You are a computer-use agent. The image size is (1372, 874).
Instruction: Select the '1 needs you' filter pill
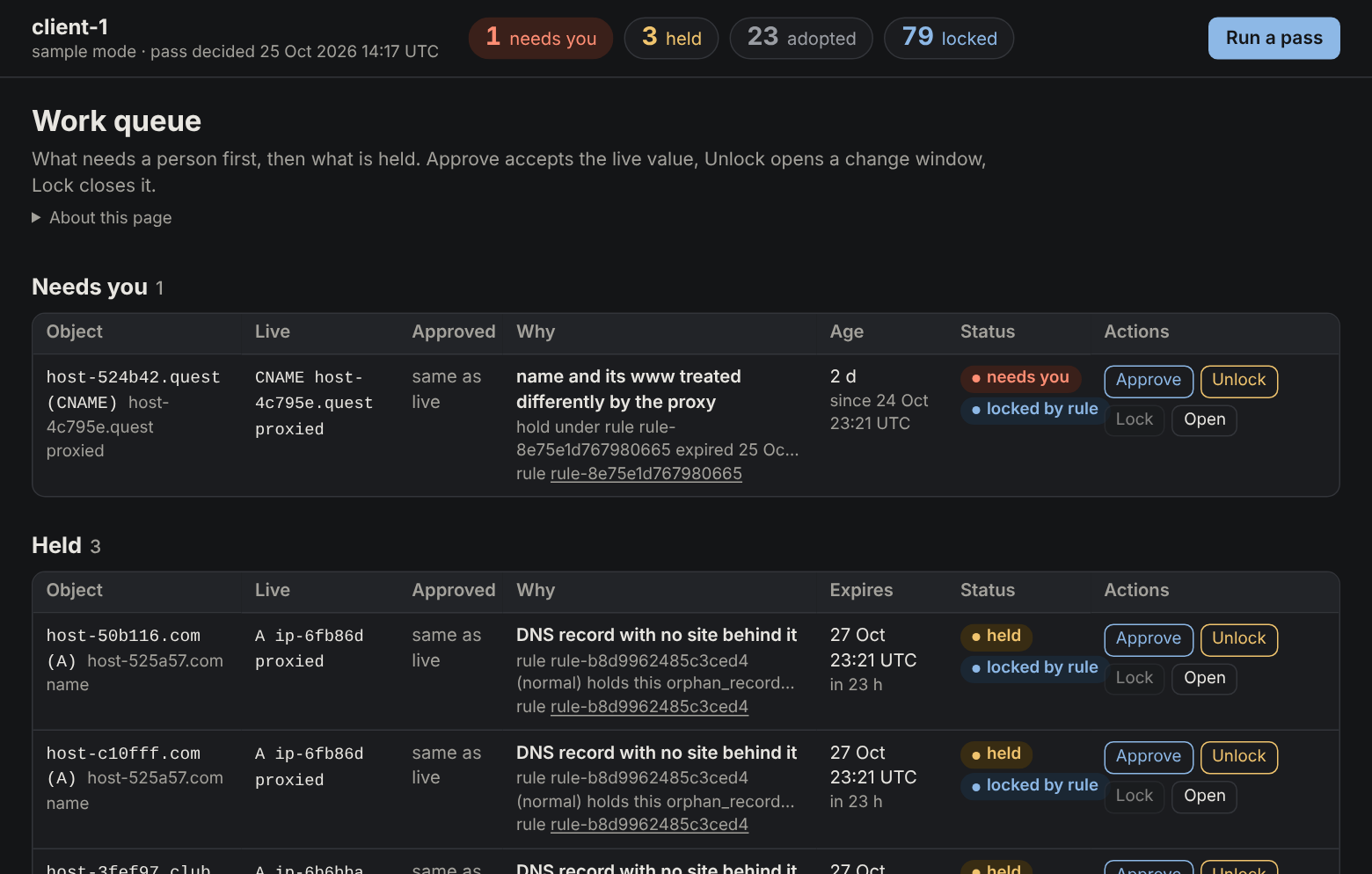(x=541, y=39)
